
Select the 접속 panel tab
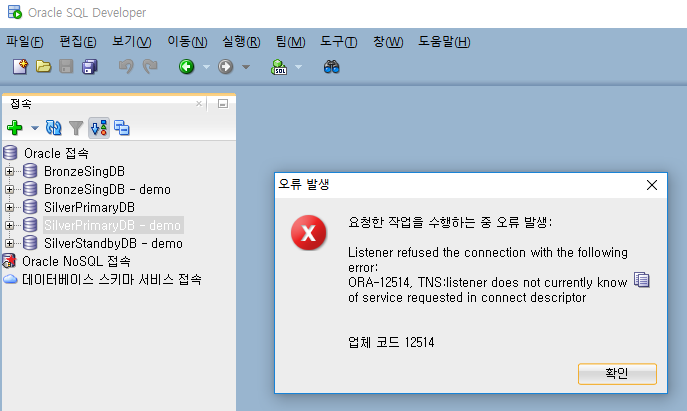click(21, 104)
